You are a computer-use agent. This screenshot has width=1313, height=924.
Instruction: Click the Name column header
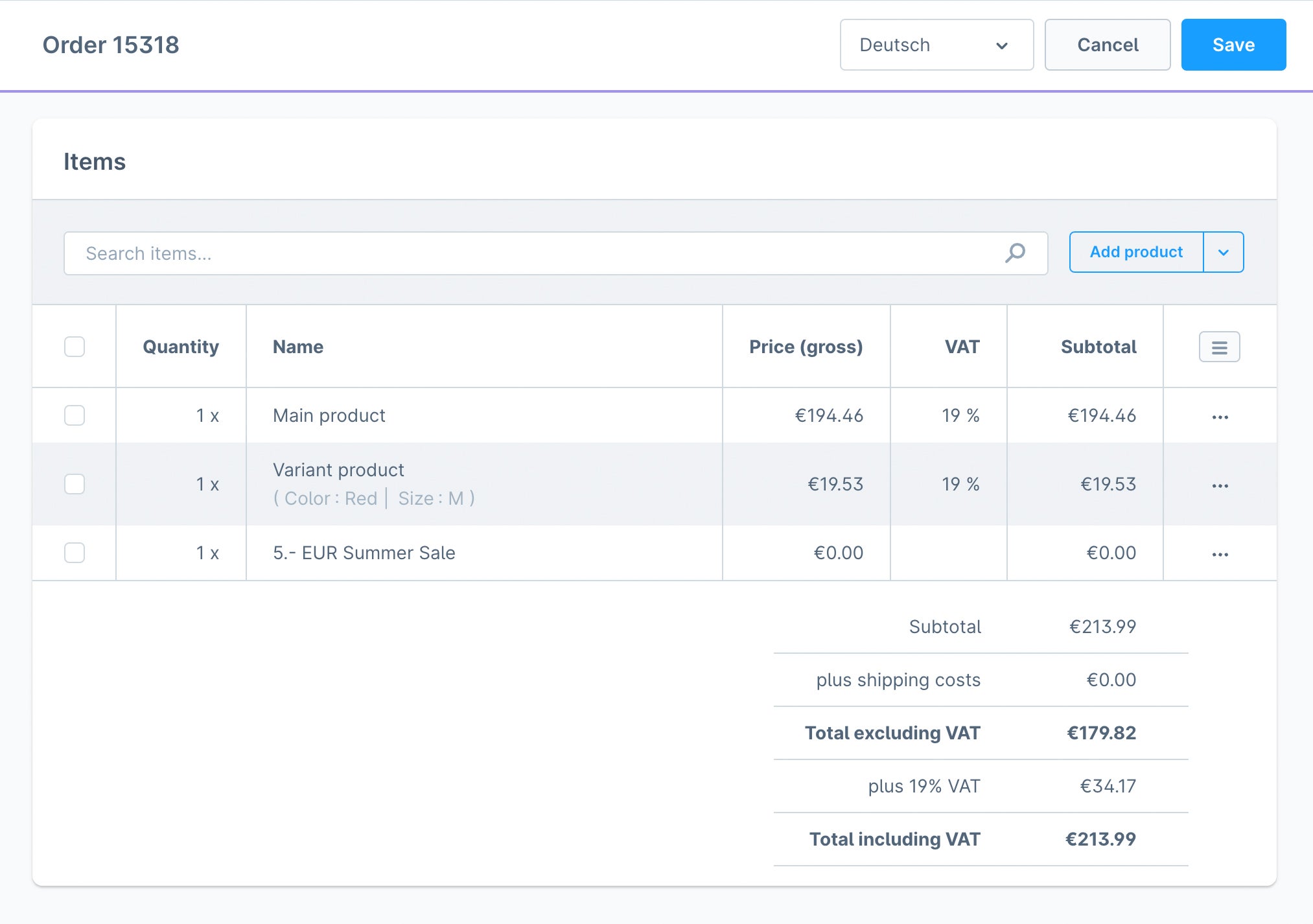click(x=298, y=347)
